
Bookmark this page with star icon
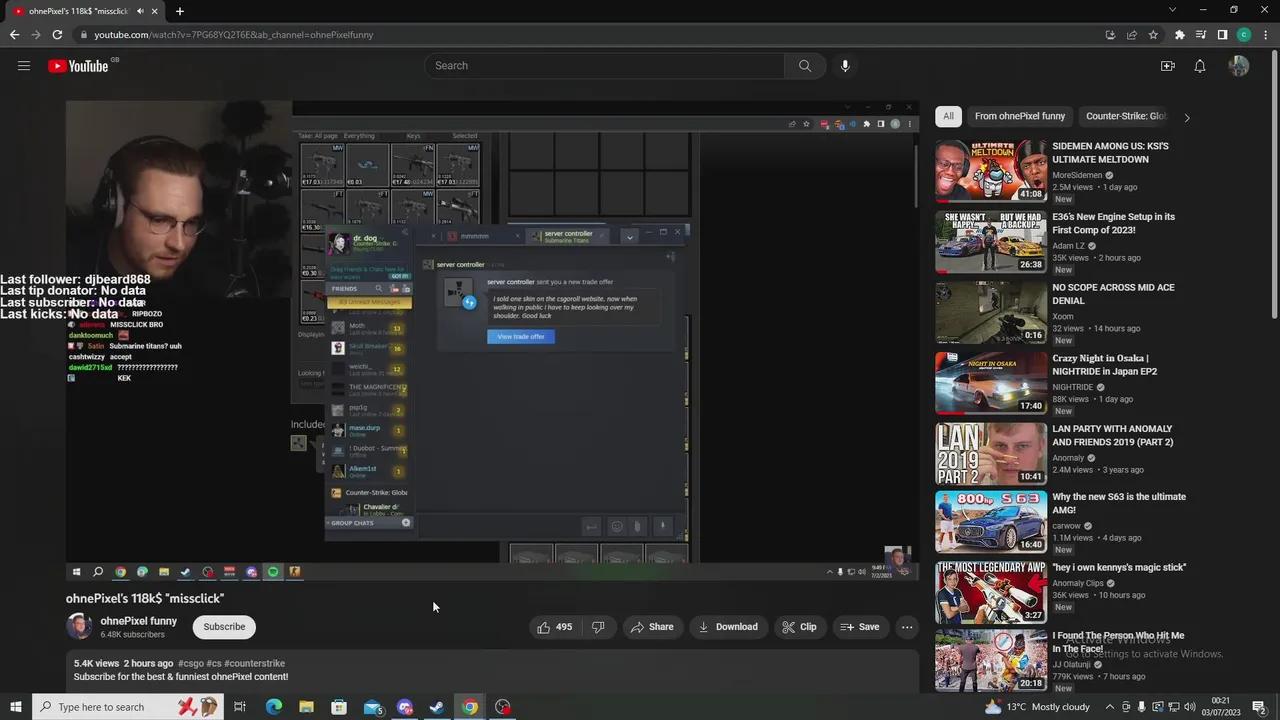[1153, 34]
